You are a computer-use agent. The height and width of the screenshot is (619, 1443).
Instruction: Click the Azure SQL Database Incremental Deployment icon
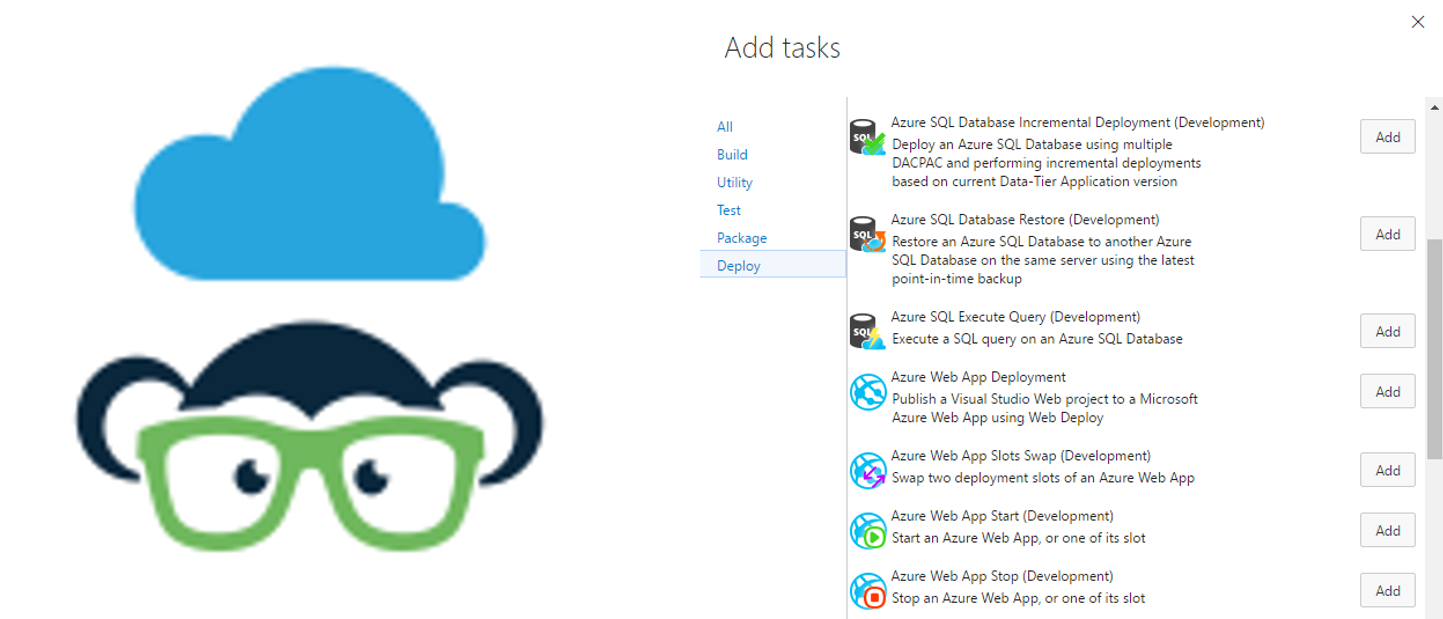(x=867, y=137)
